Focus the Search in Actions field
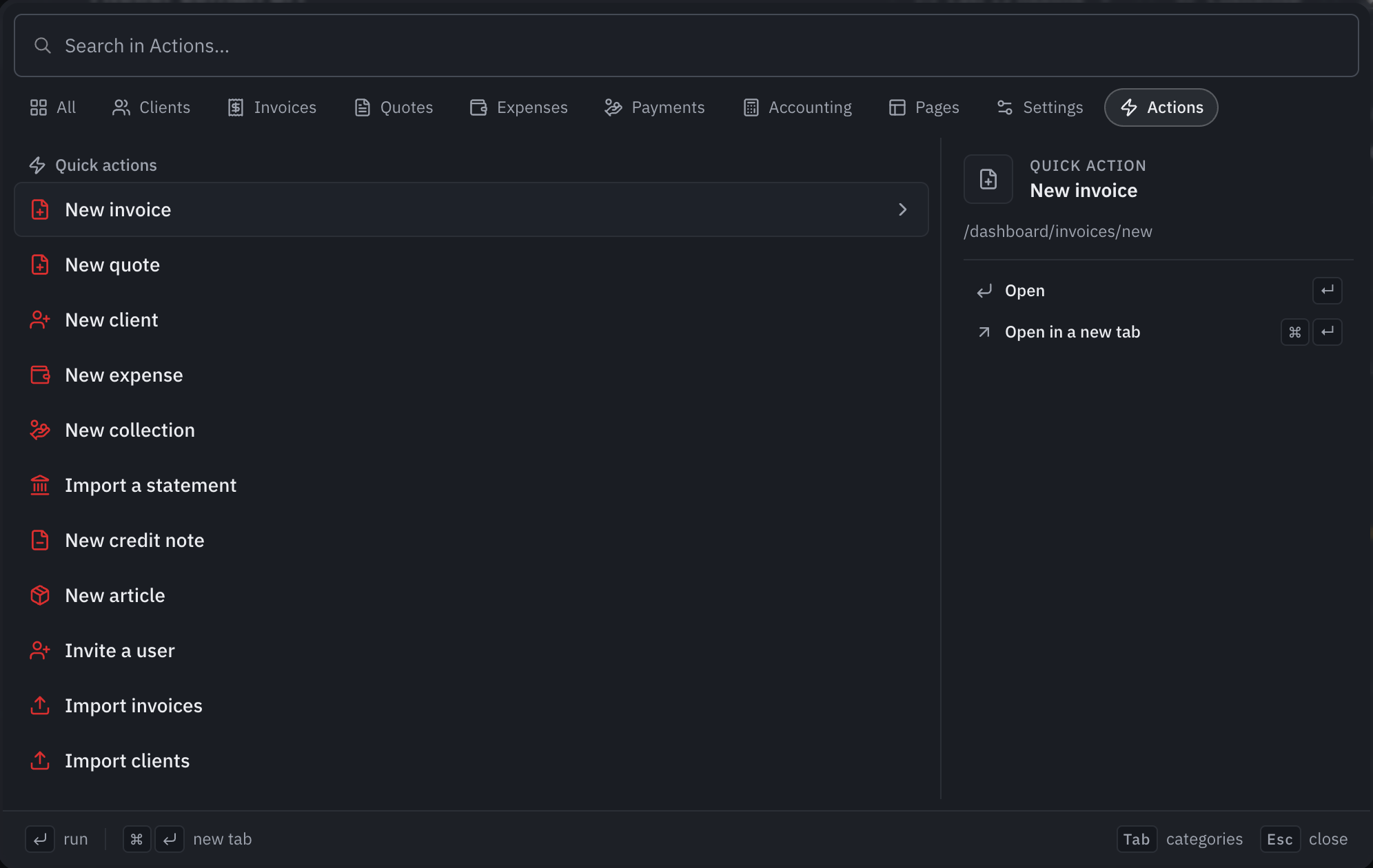Screen dimensions: 1373x868 686,45
